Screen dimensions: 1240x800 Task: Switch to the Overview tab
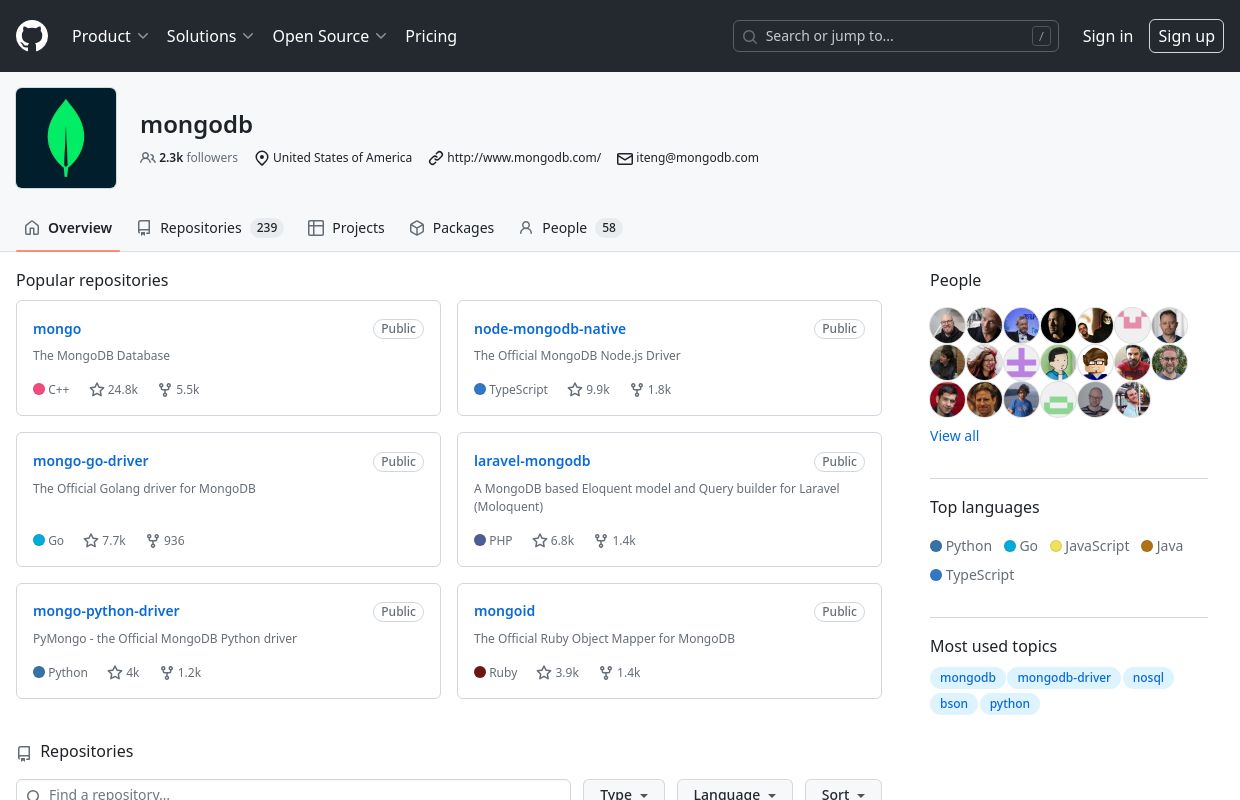click(x=68, y=228)
